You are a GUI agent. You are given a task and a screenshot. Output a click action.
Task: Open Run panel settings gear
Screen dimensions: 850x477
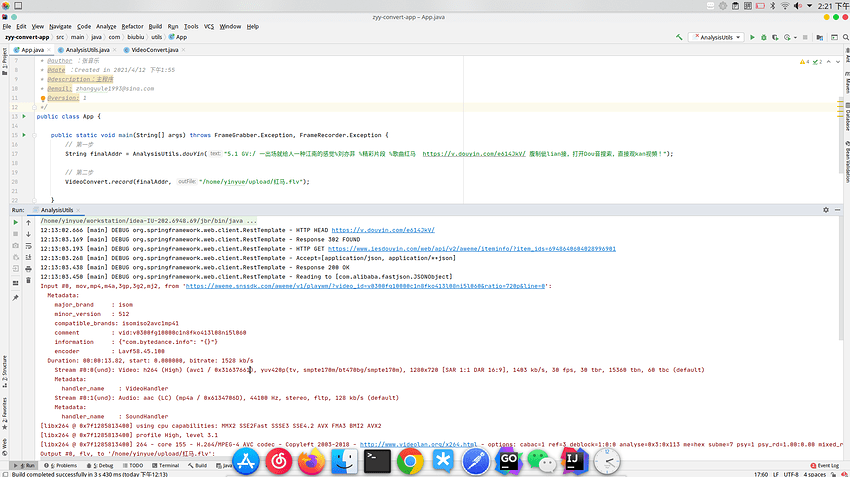point(826,210)
